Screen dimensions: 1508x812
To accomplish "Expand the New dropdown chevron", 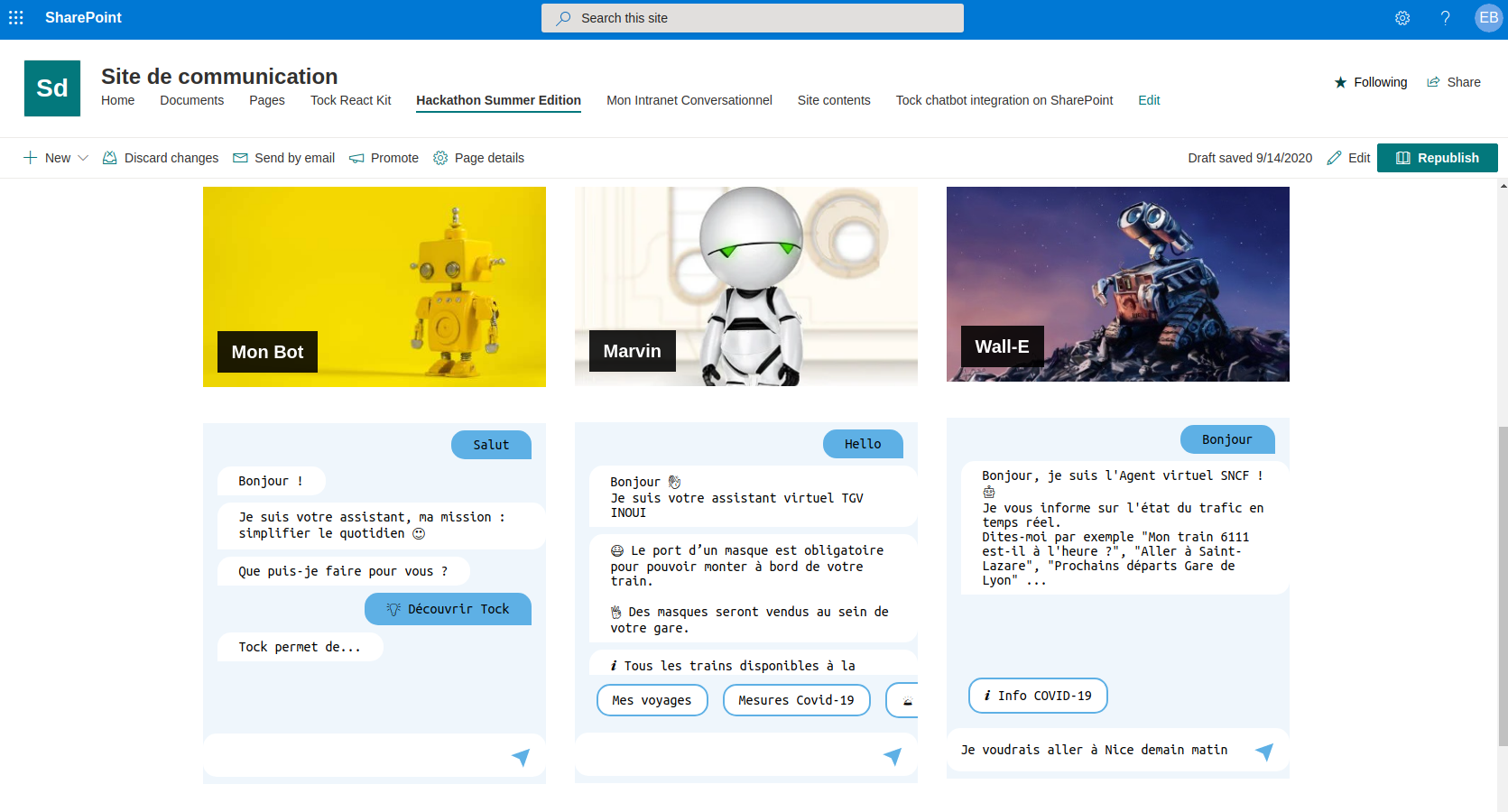I will pos(83,158).
